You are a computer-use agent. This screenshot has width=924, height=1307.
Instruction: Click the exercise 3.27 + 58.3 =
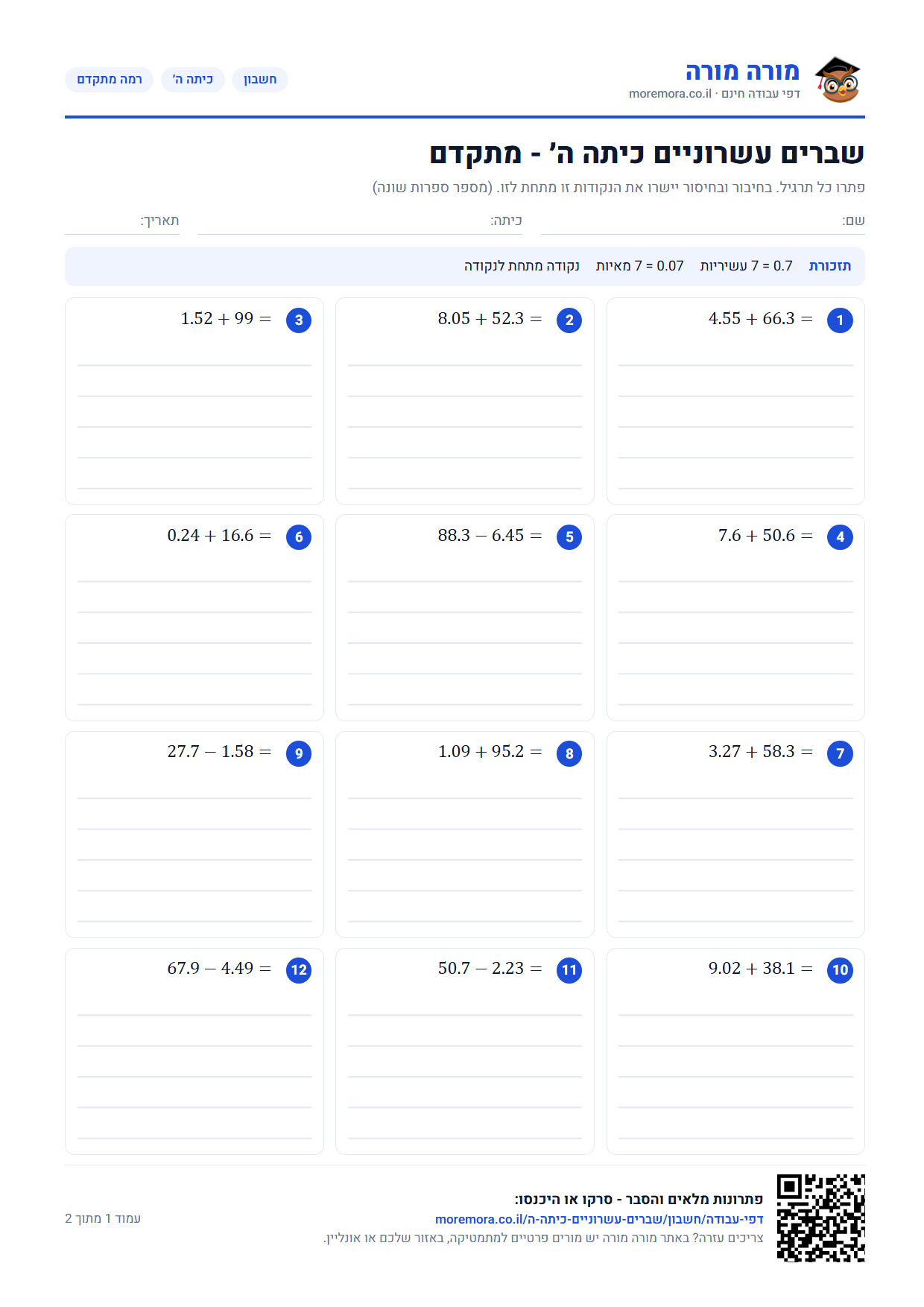coord(761,752)
